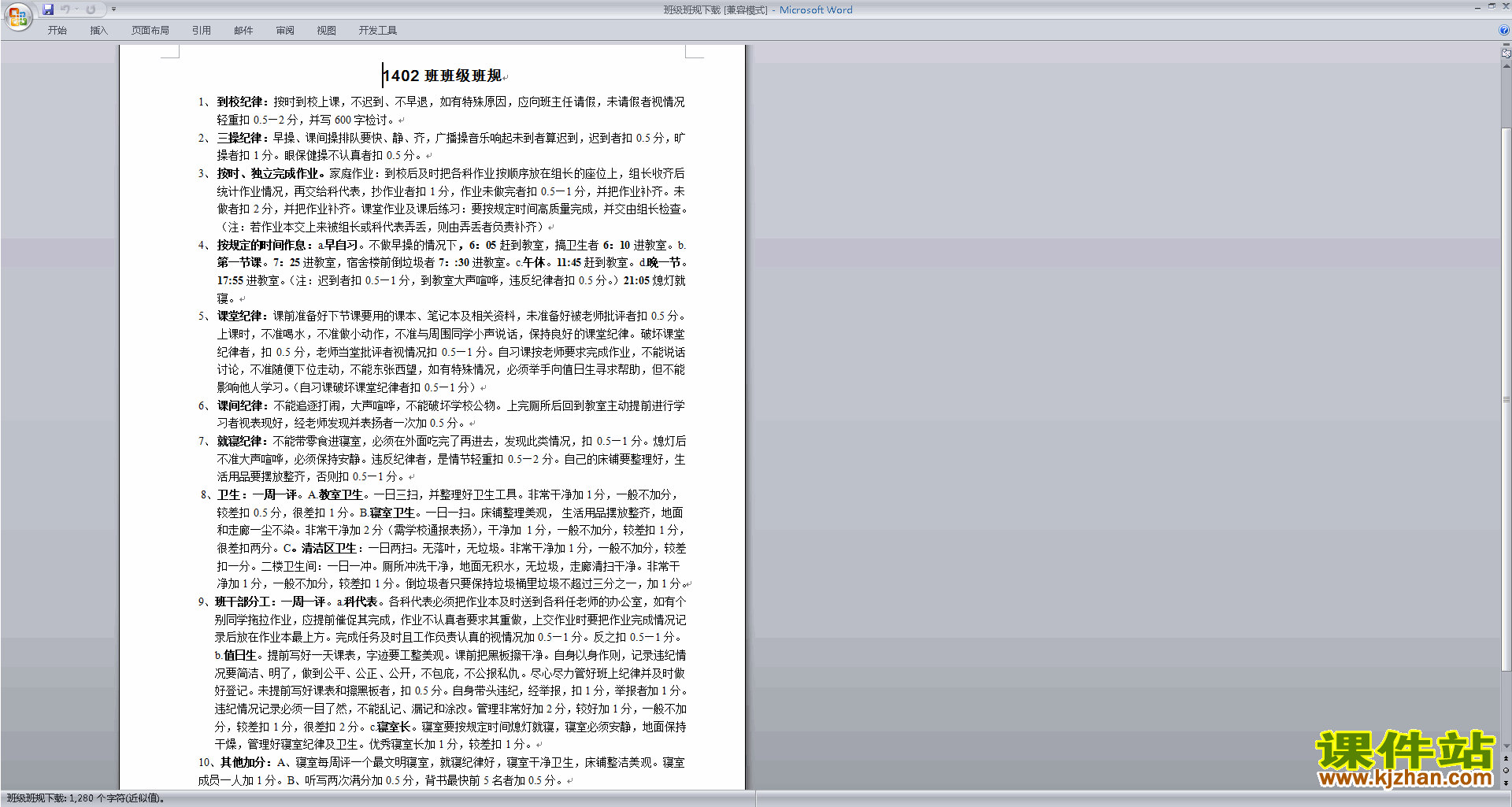Click the bold text 清洁区卫生
The image size is (1512, 807).
(328, 548)
